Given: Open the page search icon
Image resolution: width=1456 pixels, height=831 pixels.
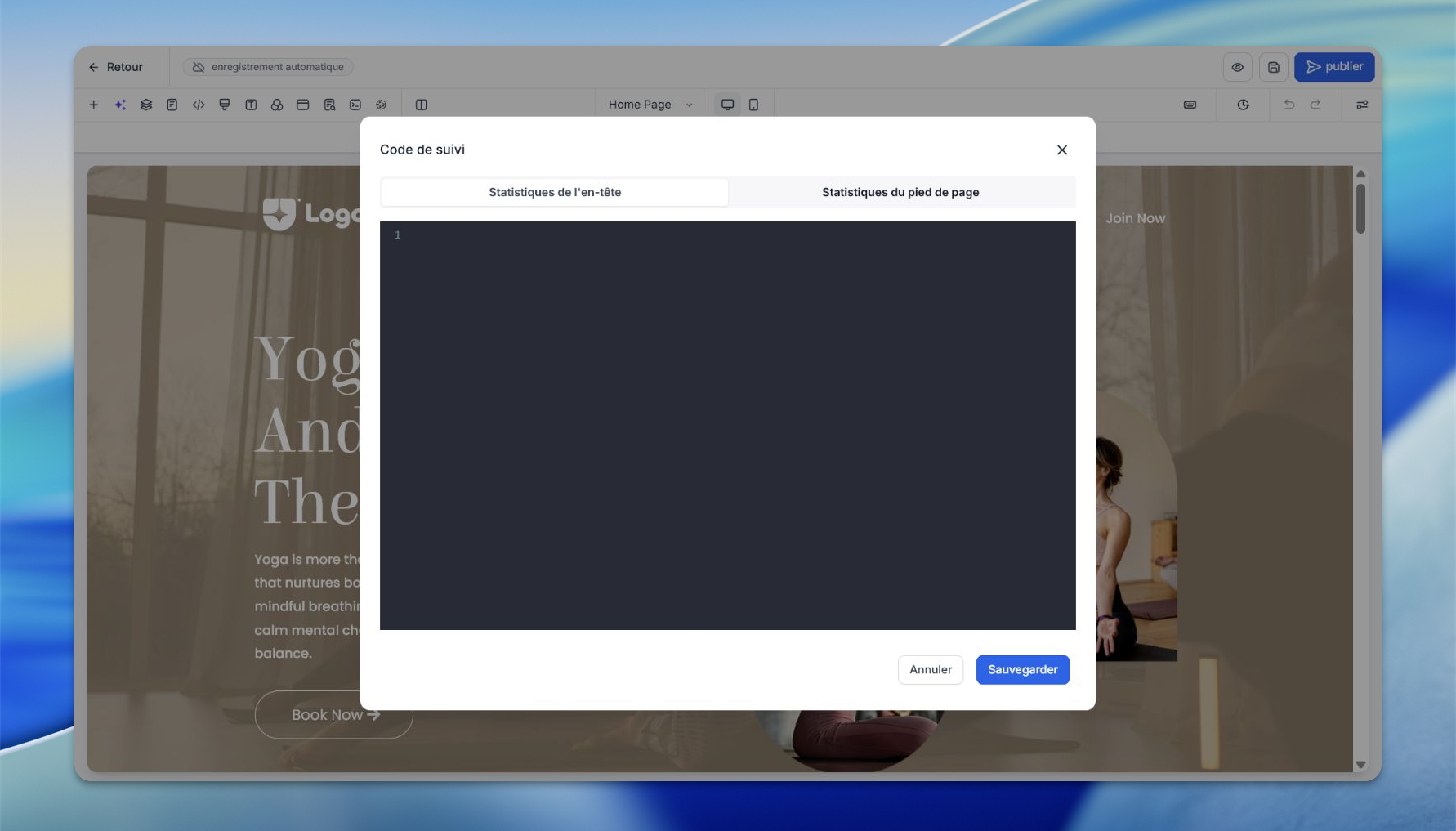Looking at the screenshot, I should tap(329, 105).
